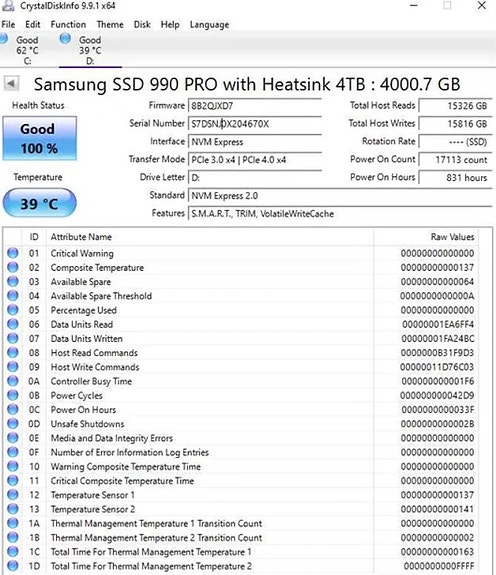Click status icon for Critical Composite Temperature Time
This screenshot has height=575, width=496.
13,480
